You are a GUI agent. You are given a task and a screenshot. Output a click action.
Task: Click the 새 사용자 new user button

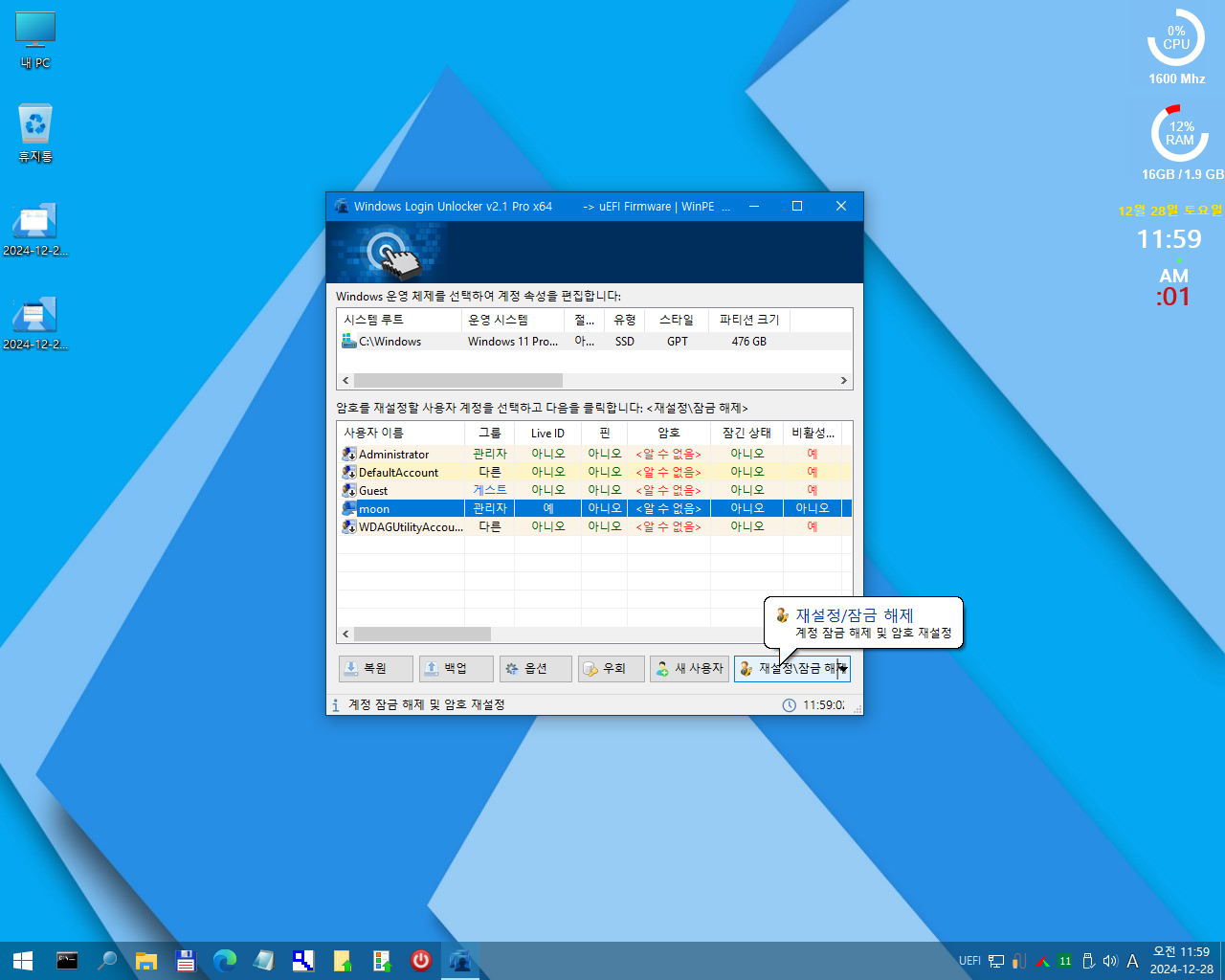coord(690,669)
